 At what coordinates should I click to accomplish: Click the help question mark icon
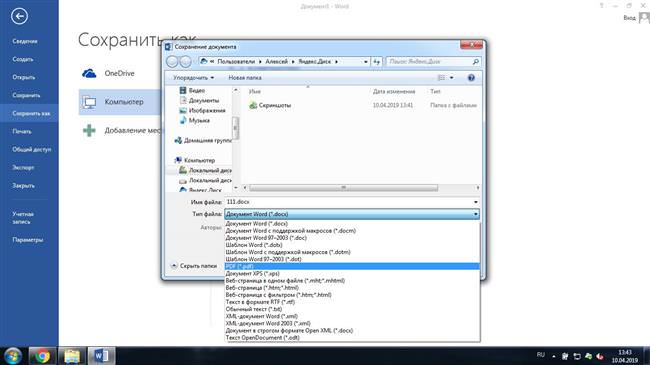[x=471, y=78]
